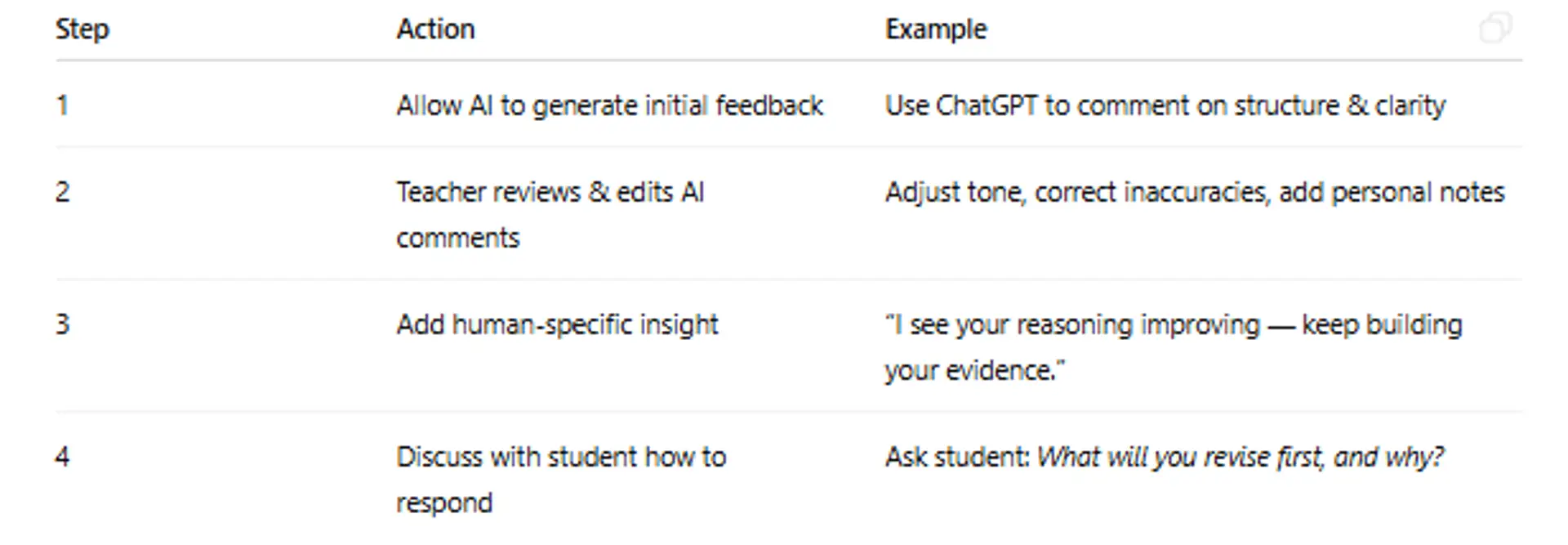Screen dimensions: 1568x545
Task: Select step number 4 cell
Action: (x=63, y=457)
